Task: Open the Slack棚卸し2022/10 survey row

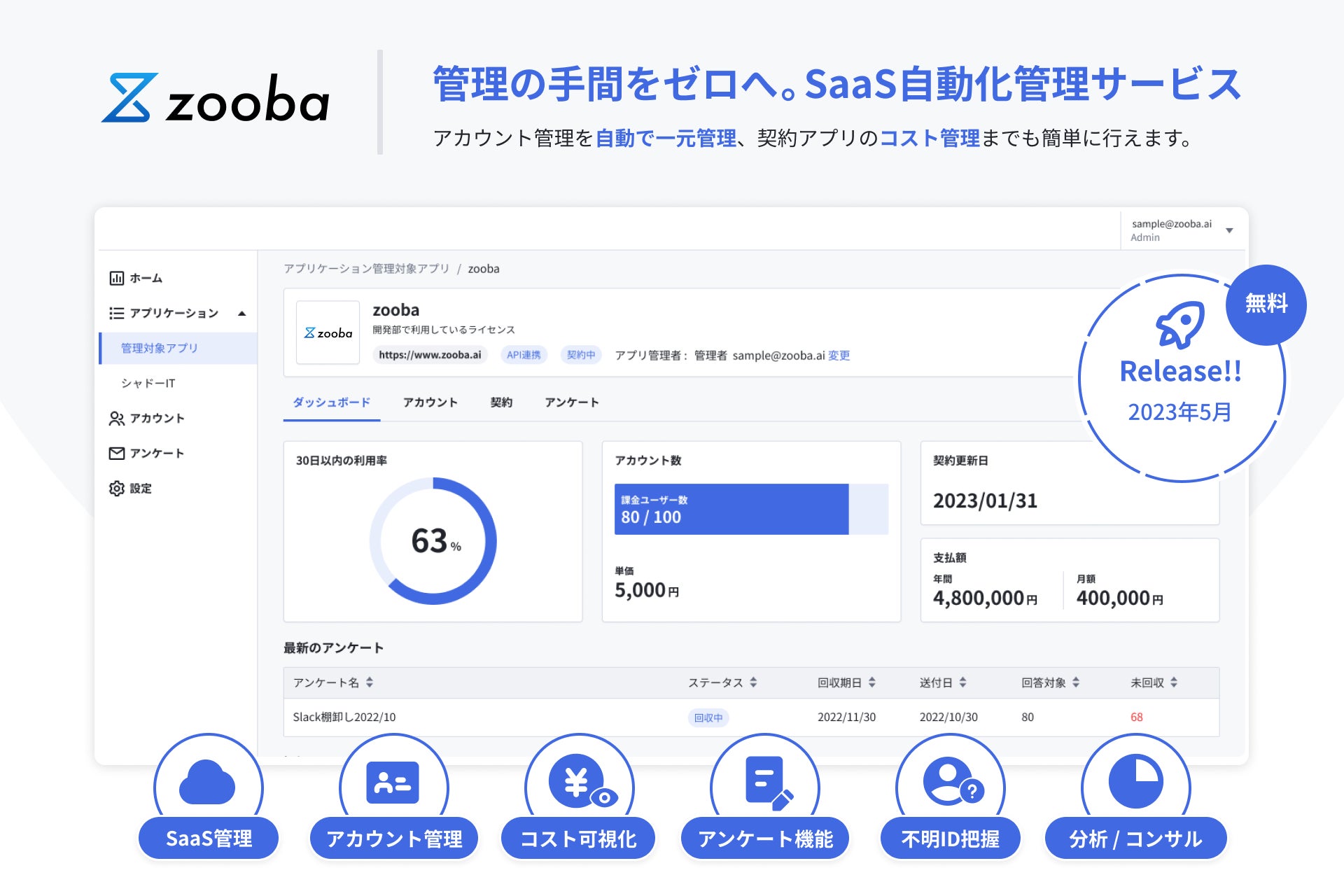Action: (x=344, y=717)
